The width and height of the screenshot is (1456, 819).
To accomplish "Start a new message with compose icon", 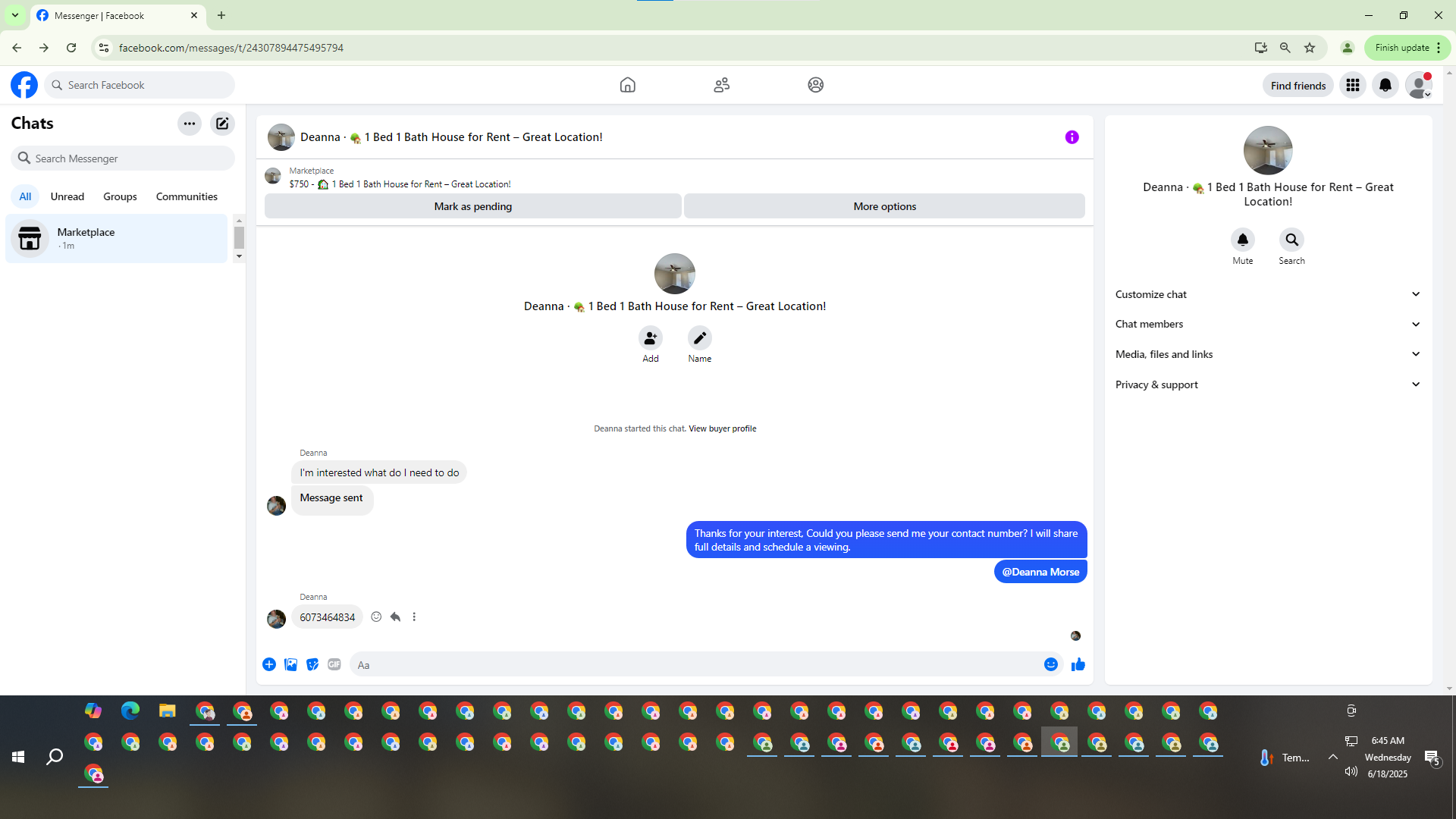I will click(x=222, y=124).
